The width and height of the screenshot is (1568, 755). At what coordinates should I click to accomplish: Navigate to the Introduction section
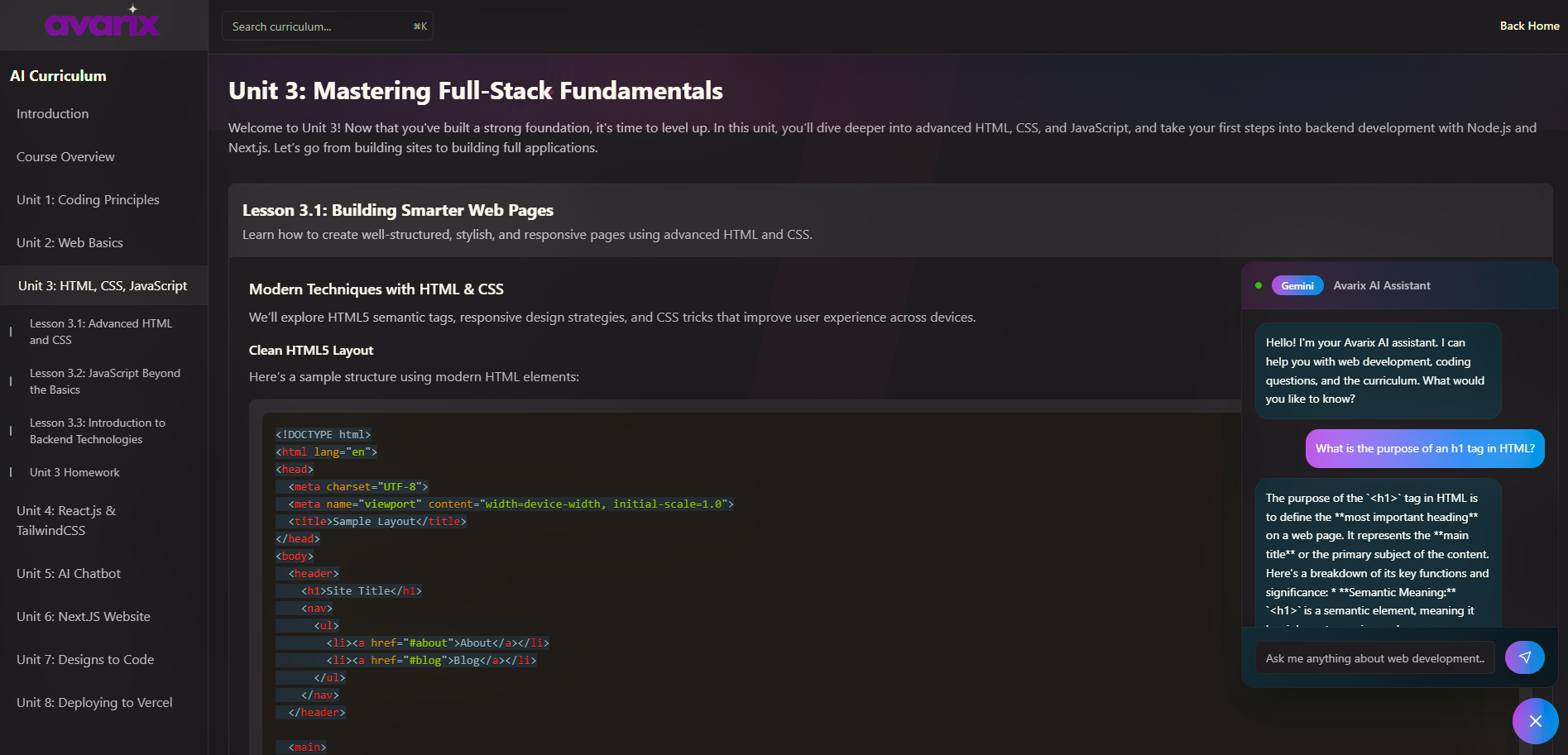(52, 113)
